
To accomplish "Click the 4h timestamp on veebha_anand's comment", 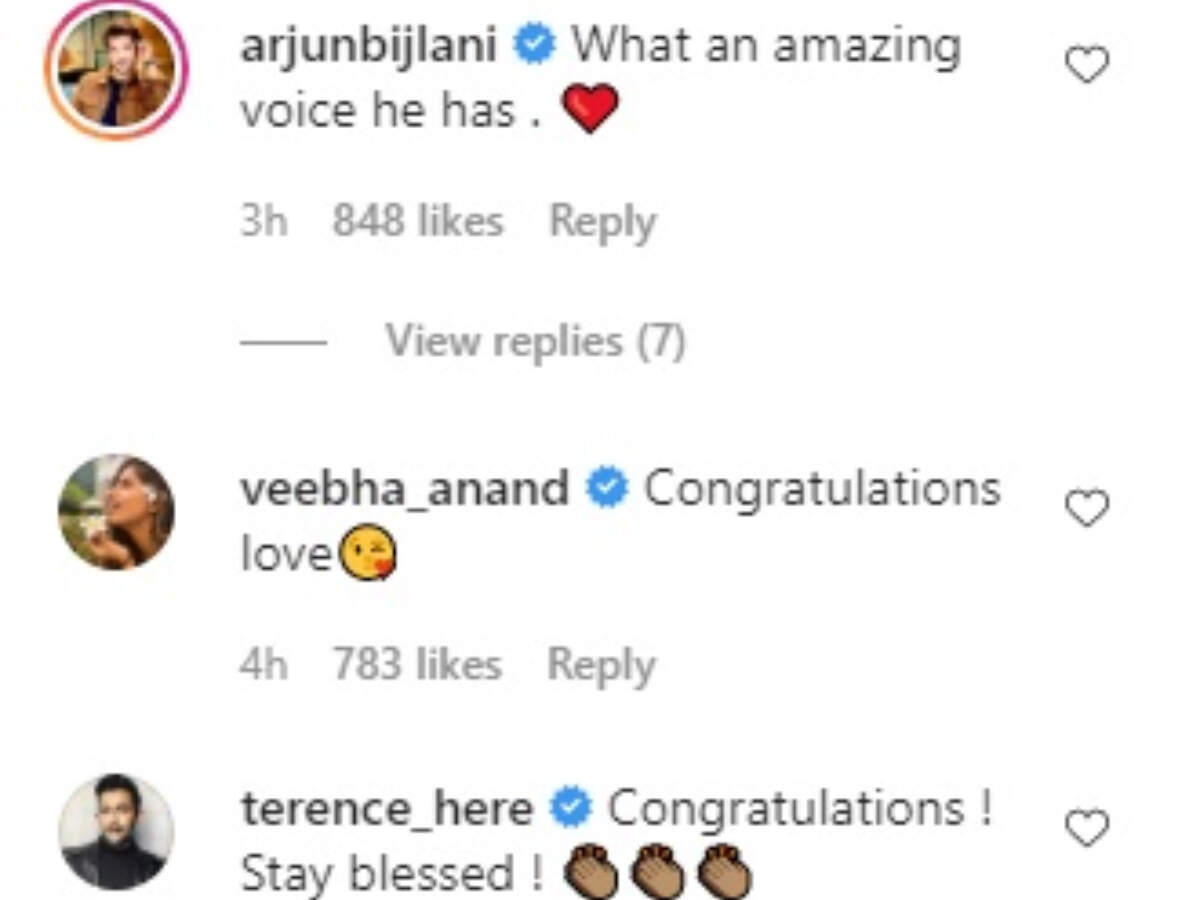I will (263, 665).
